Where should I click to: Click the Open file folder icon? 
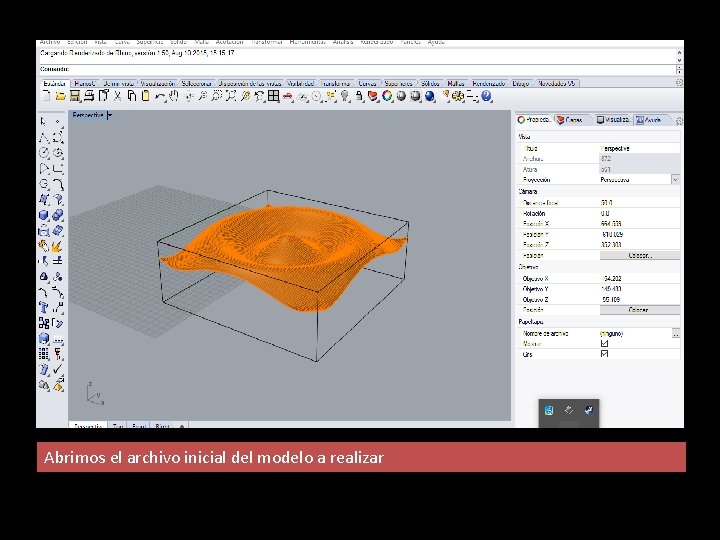coord(60,96)
